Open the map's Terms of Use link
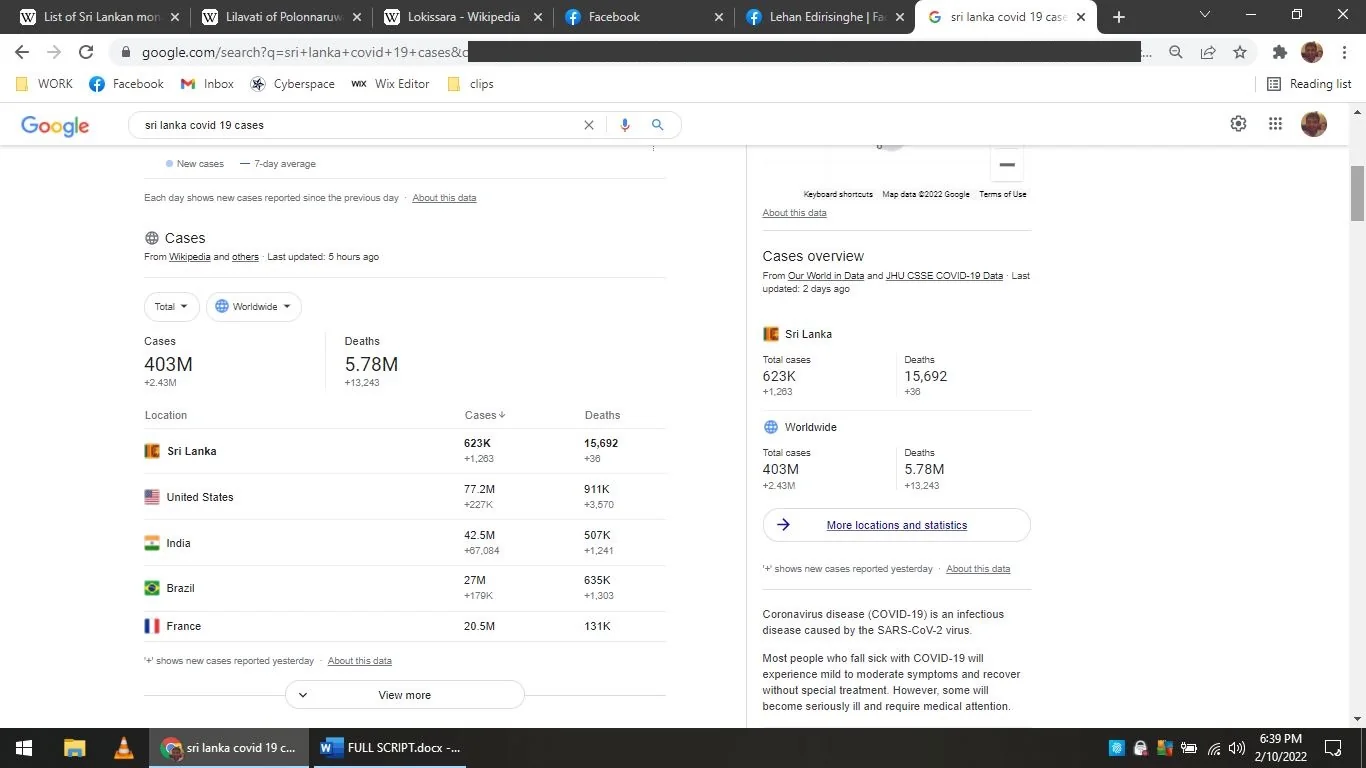 tap(1003, 194)
